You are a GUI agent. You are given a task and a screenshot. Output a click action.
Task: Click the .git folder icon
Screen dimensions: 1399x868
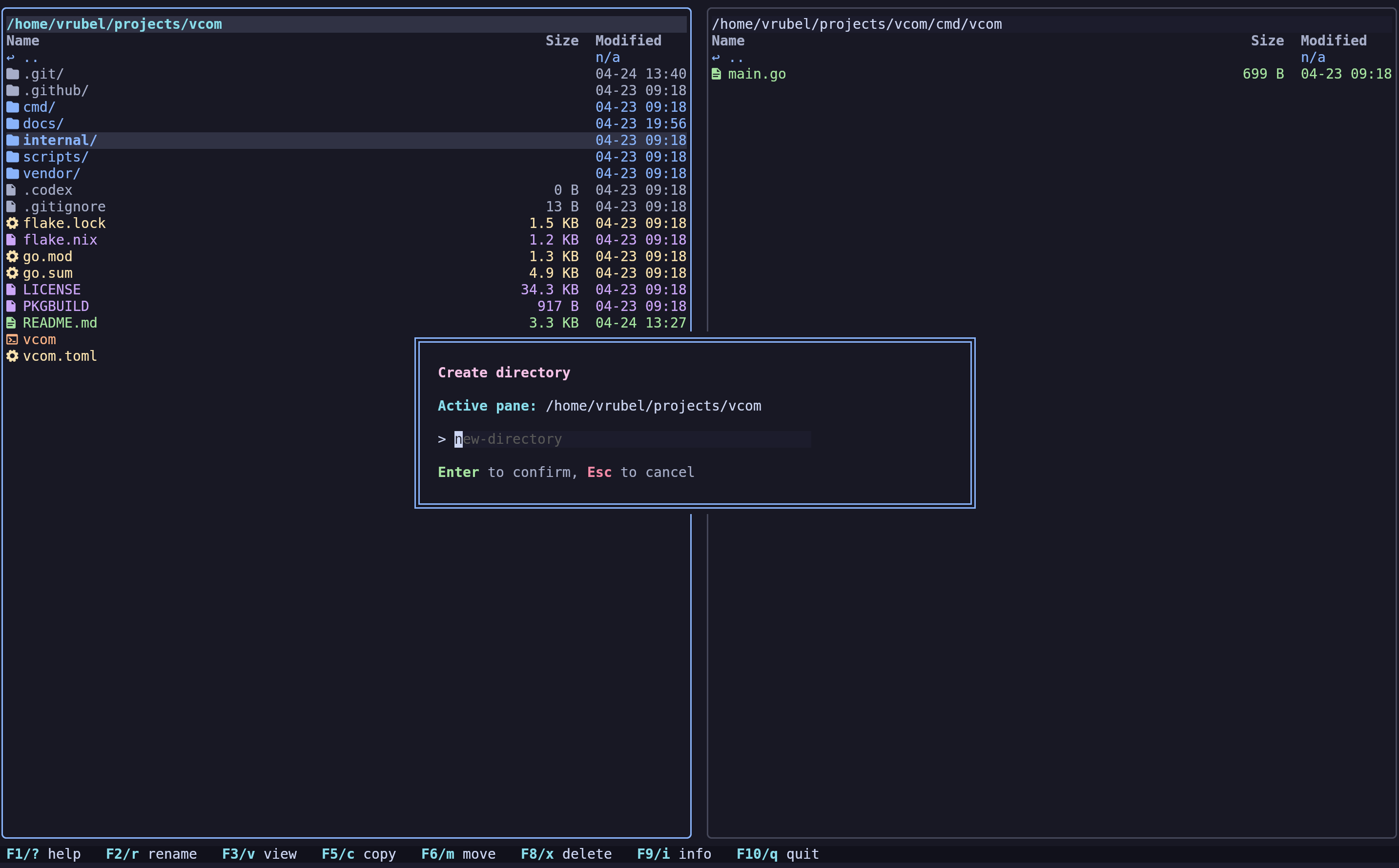pos(13,74)
